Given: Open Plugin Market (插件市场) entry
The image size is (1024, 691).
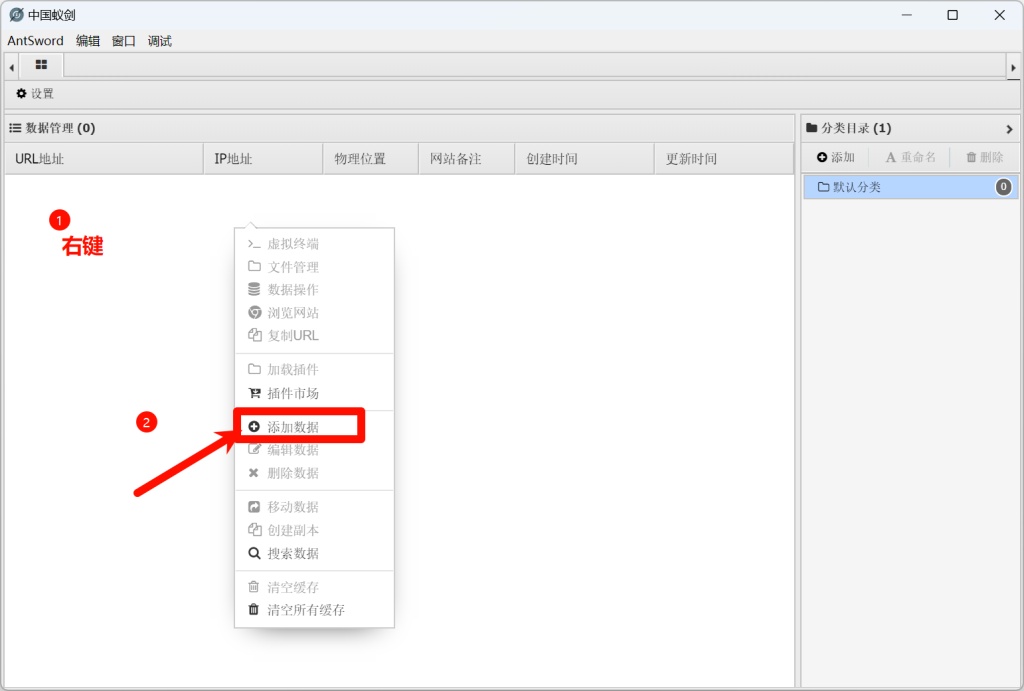Looking at the screenshot, I should (293, 393).
